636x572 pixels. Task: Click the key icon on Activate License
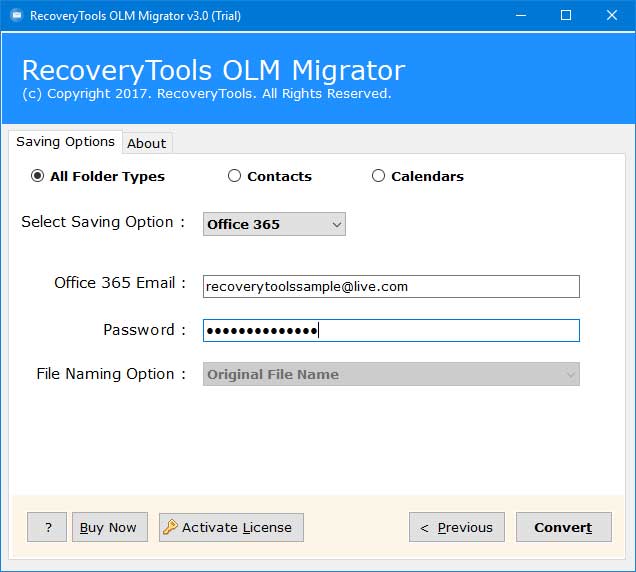(x=170, y=527)
